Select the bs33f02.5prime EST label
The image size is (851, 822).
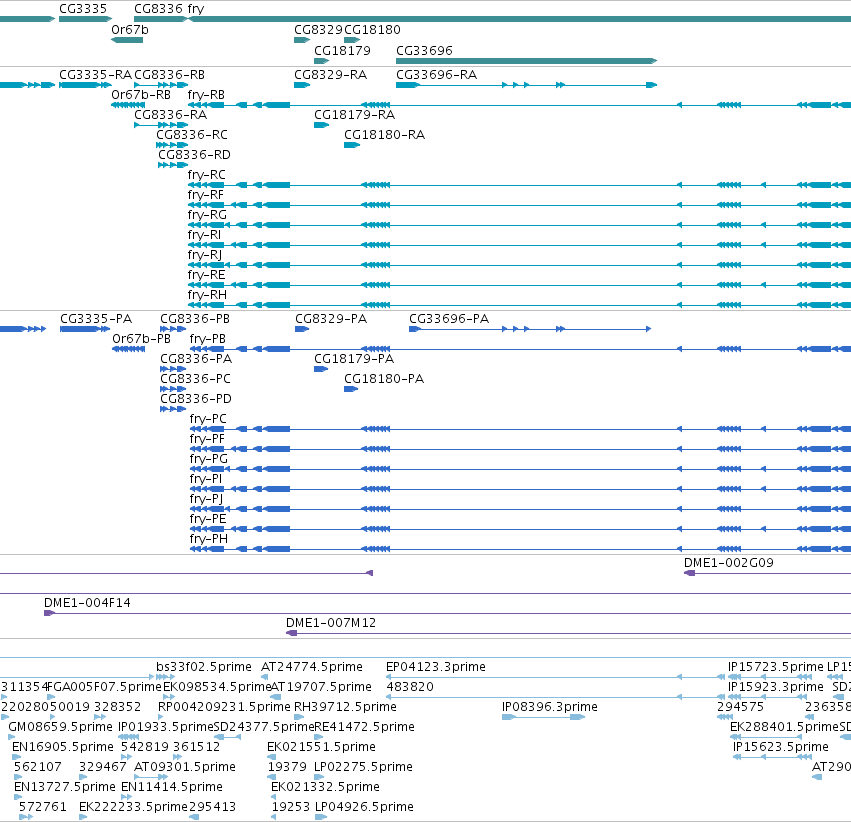(x=204, y=667)
